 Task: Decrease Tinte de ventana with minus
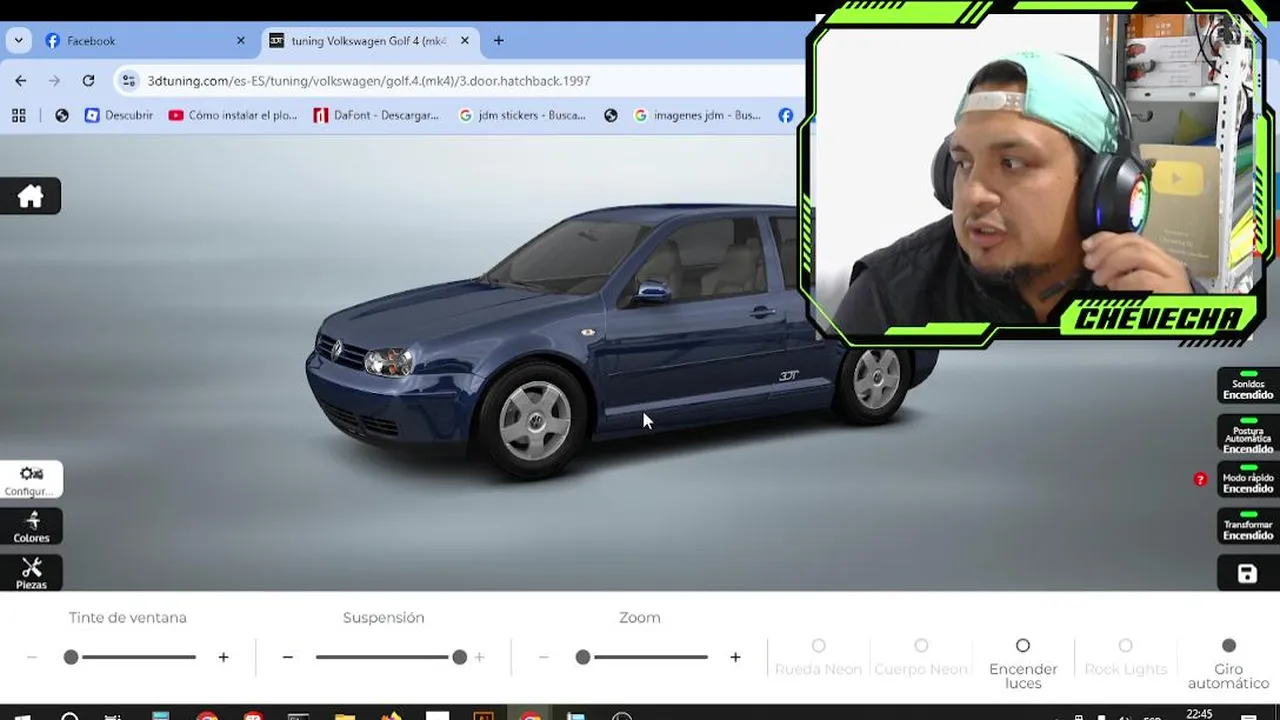point(32,657)
